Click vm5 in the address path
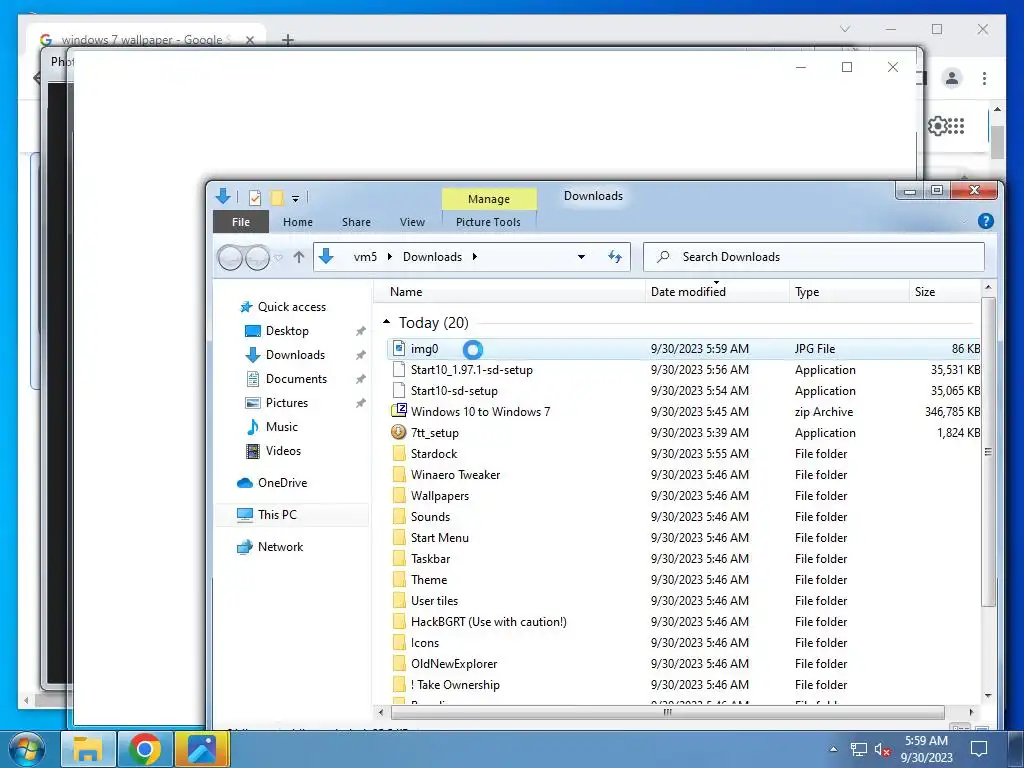 point(365,257)
